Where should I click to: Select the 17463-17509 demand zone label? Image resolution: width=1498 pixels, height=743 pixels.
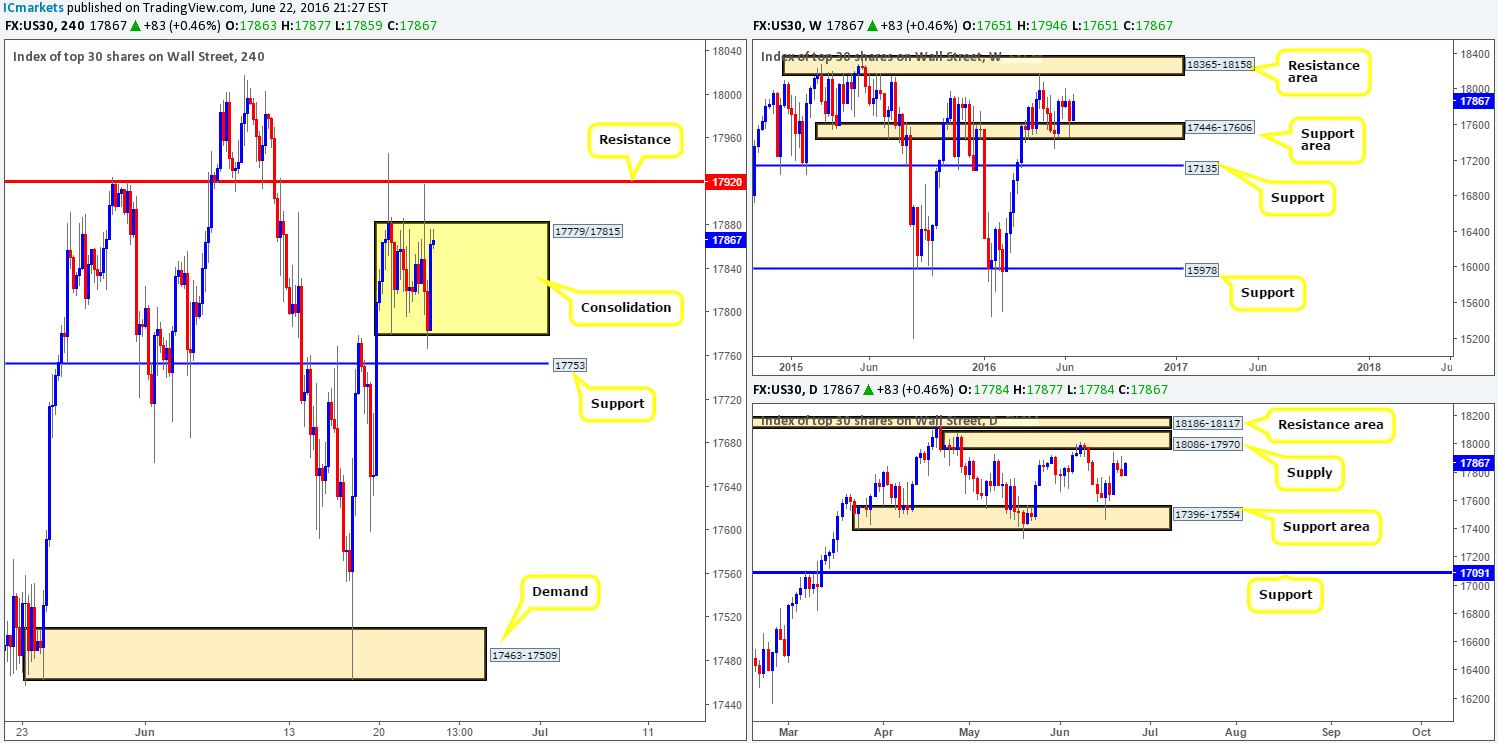[525, 656]
